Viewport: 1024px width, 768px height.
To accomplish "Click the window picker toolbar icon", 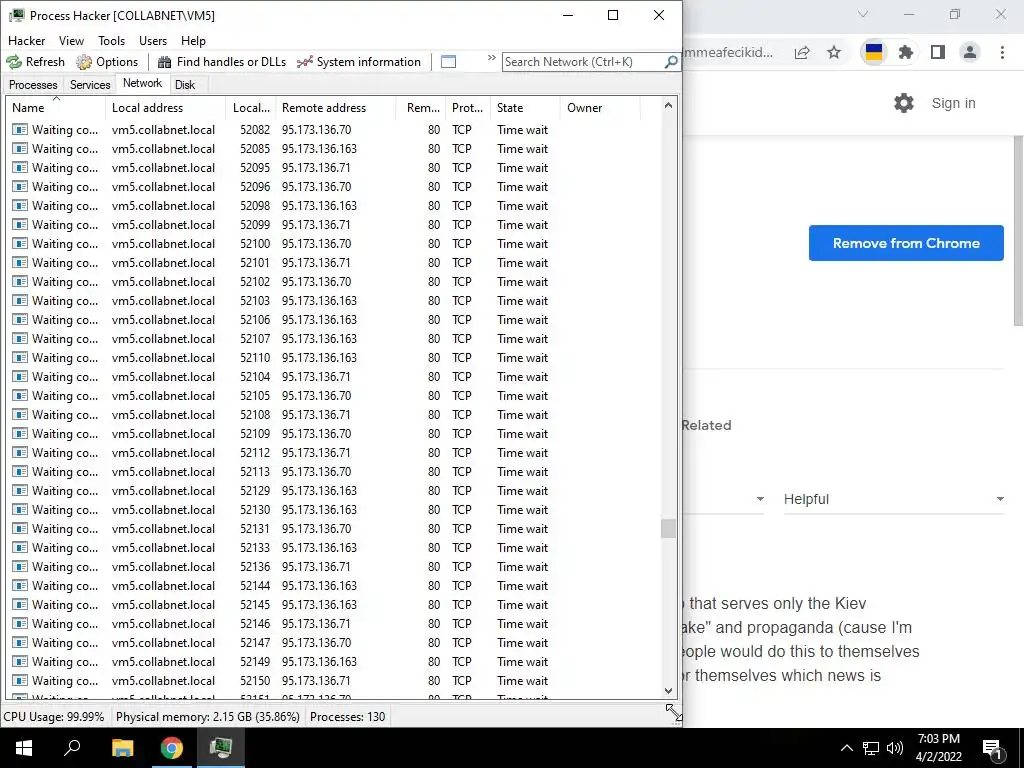I will click(x=448, y=62).
